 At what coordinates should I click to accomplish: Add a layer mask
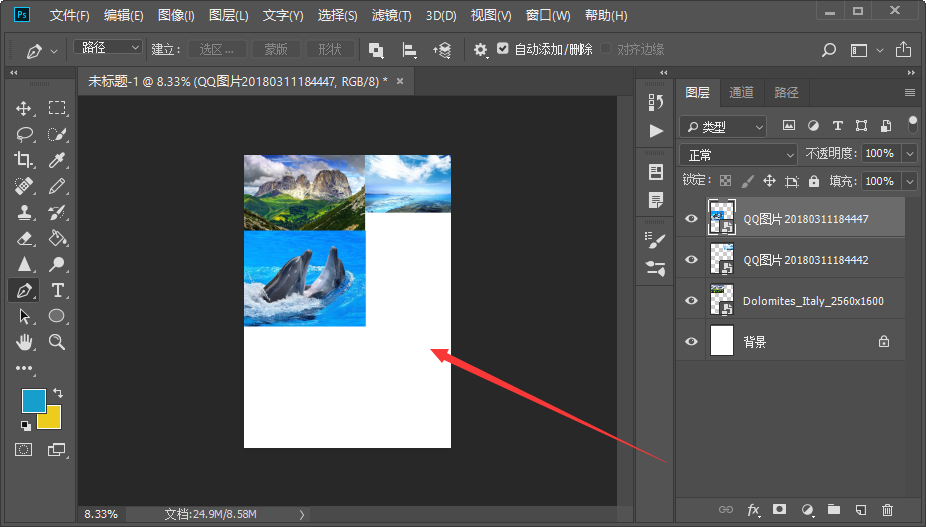coord(780,509)
